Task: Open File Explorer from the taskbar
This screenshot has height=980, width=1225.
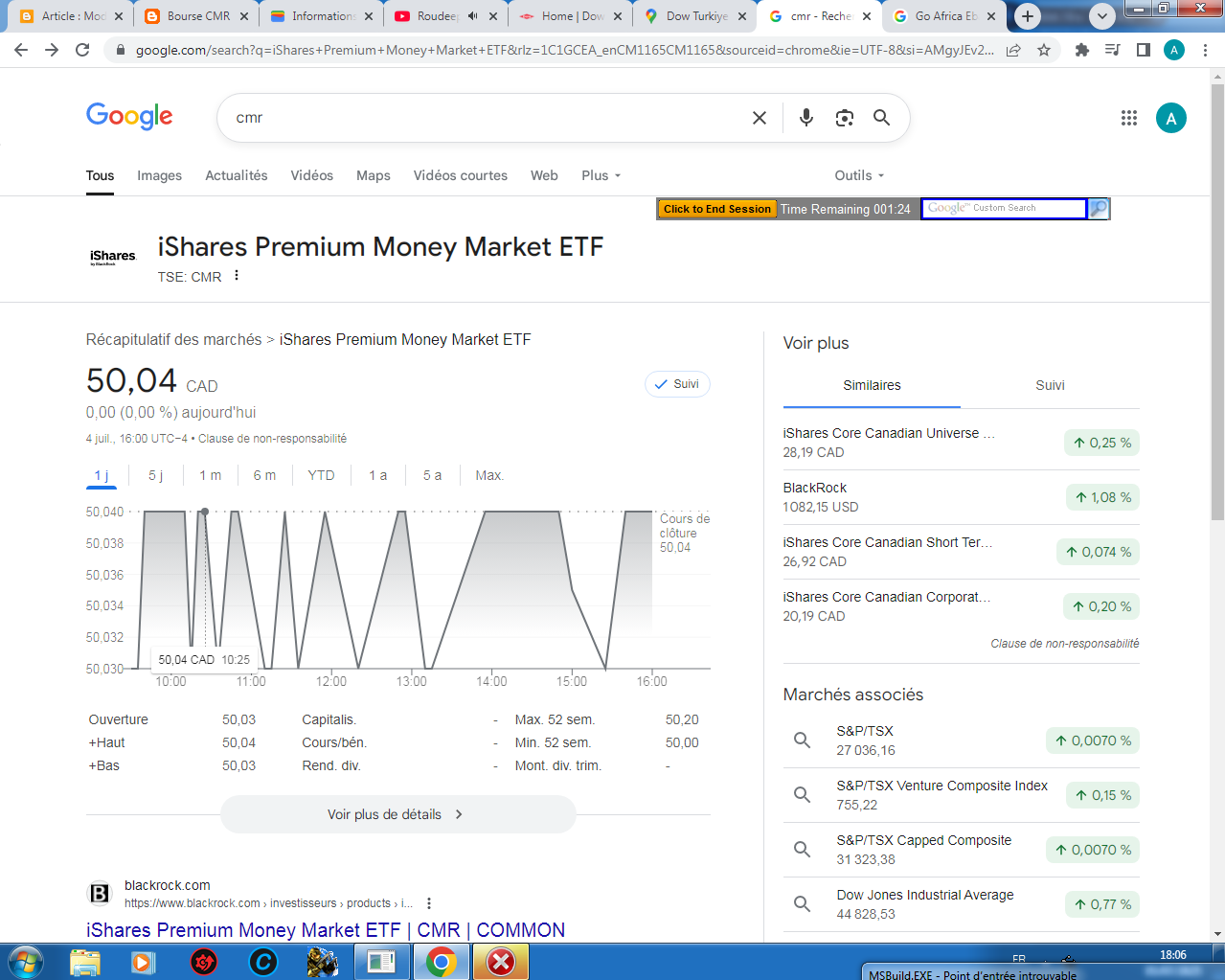Action: [85, 962]
